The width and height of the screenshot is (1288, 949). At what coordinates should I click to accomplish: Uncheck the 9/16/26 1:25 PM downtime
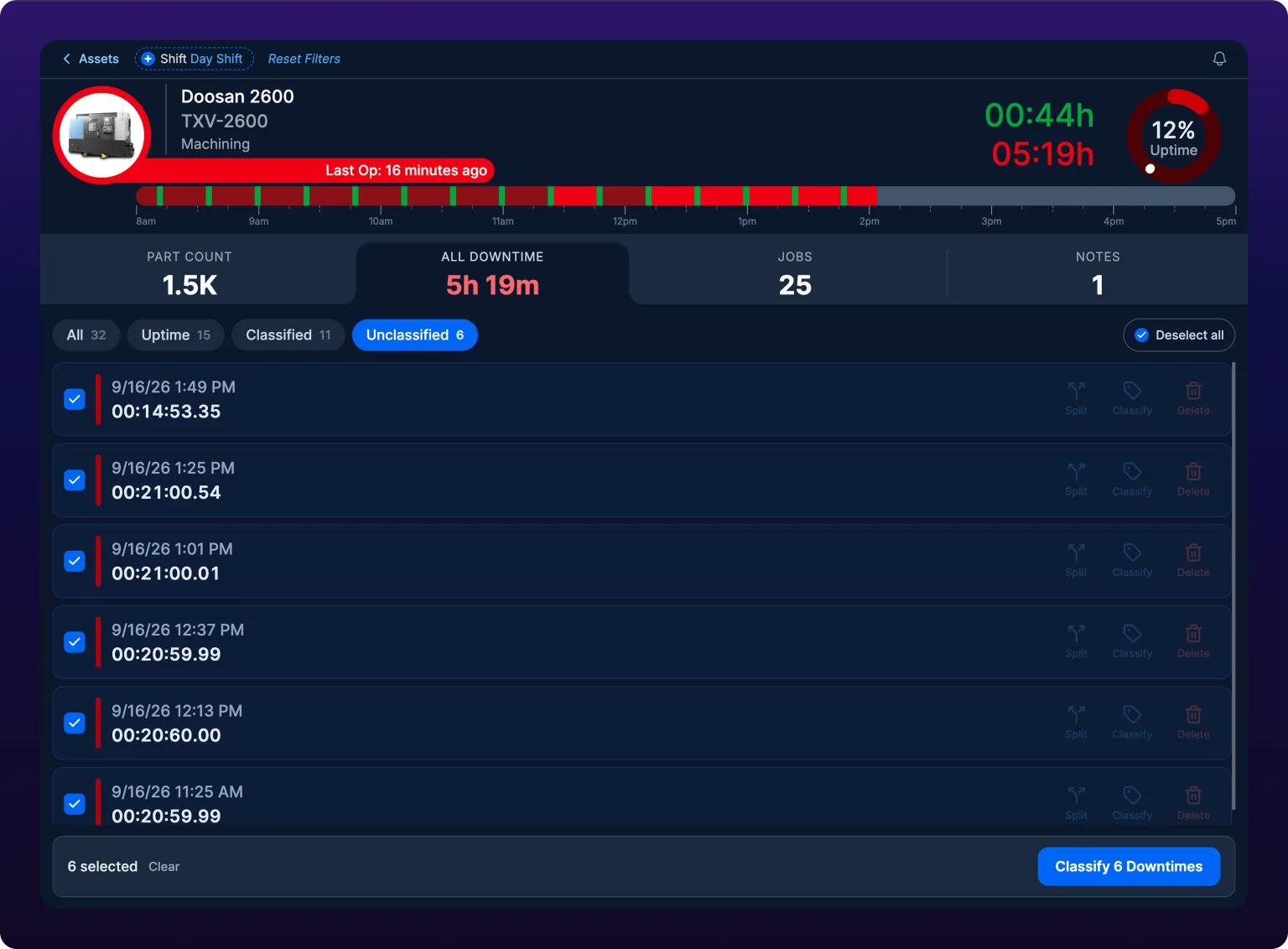point(75,480)
